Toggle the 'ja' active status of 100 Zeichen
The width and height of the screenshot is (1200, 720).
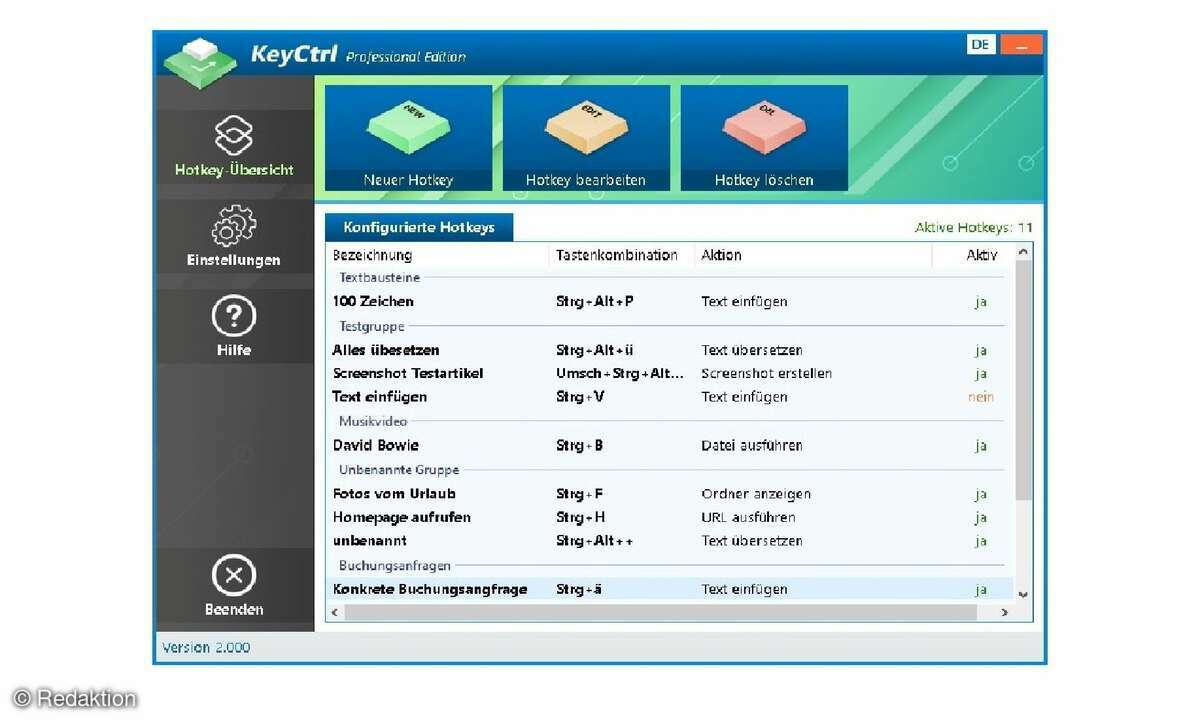980,302
